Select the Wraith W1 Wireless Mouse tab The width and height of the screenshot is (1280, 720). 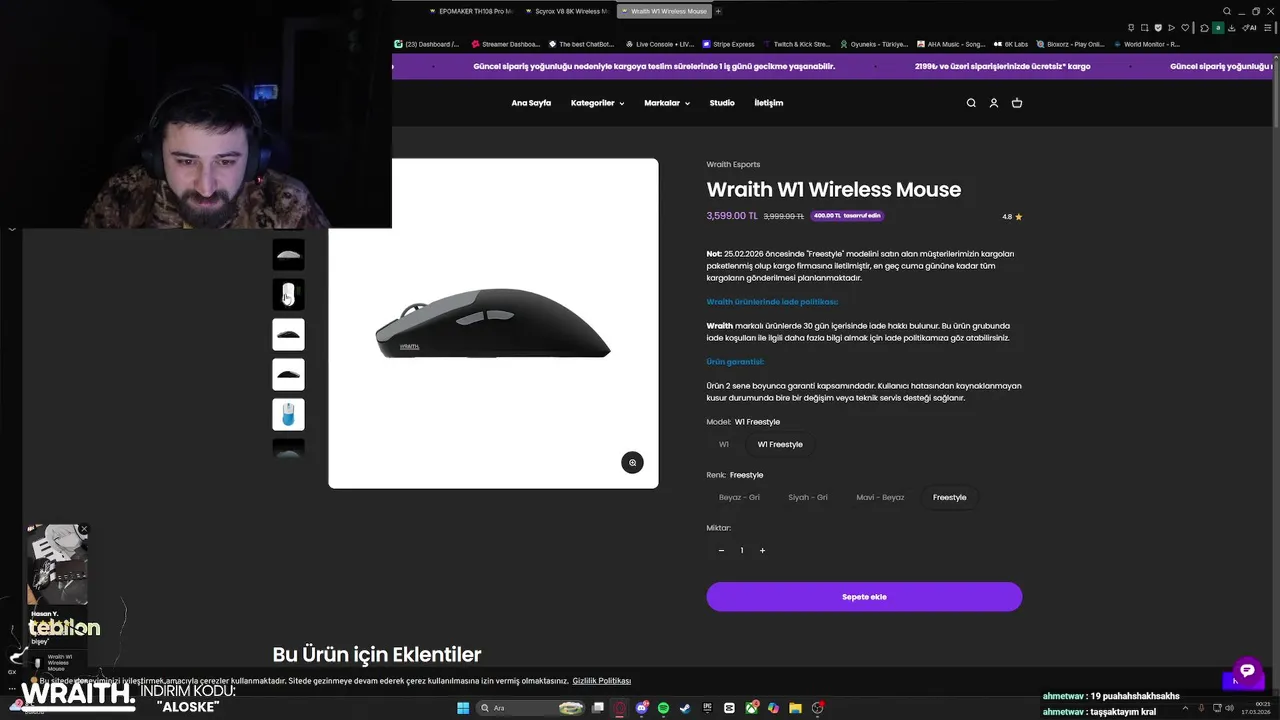point(664,11)
